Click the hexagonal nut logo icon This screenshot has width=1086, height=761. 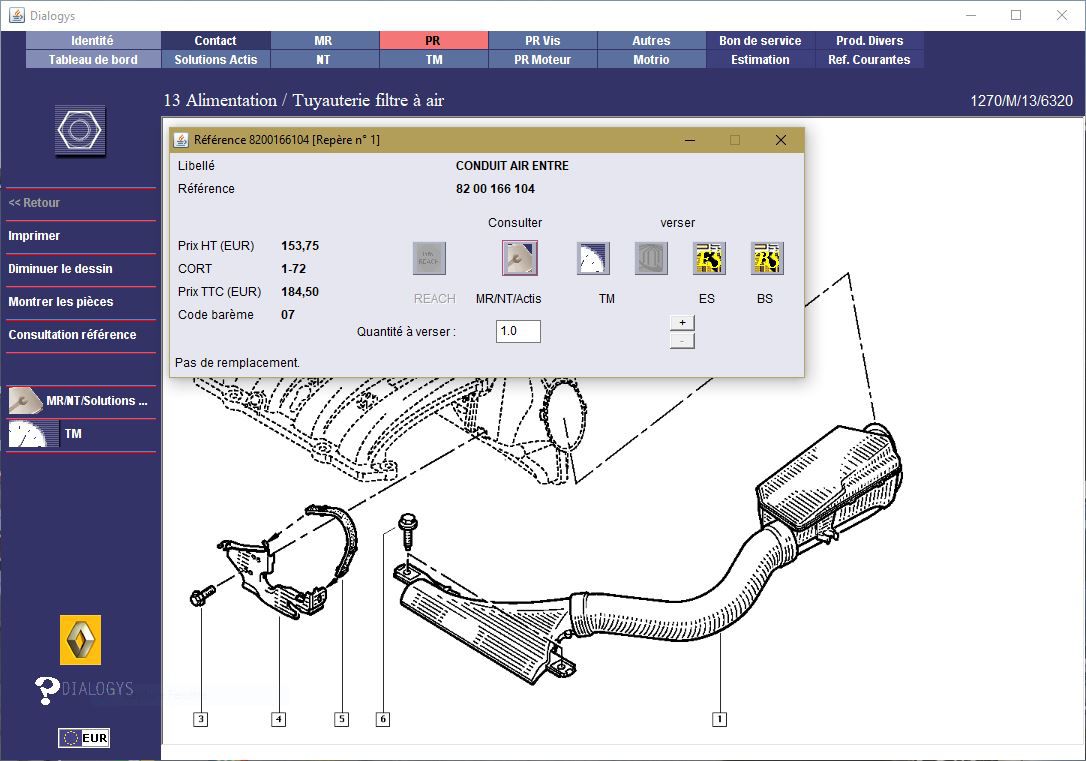[80, 131]
